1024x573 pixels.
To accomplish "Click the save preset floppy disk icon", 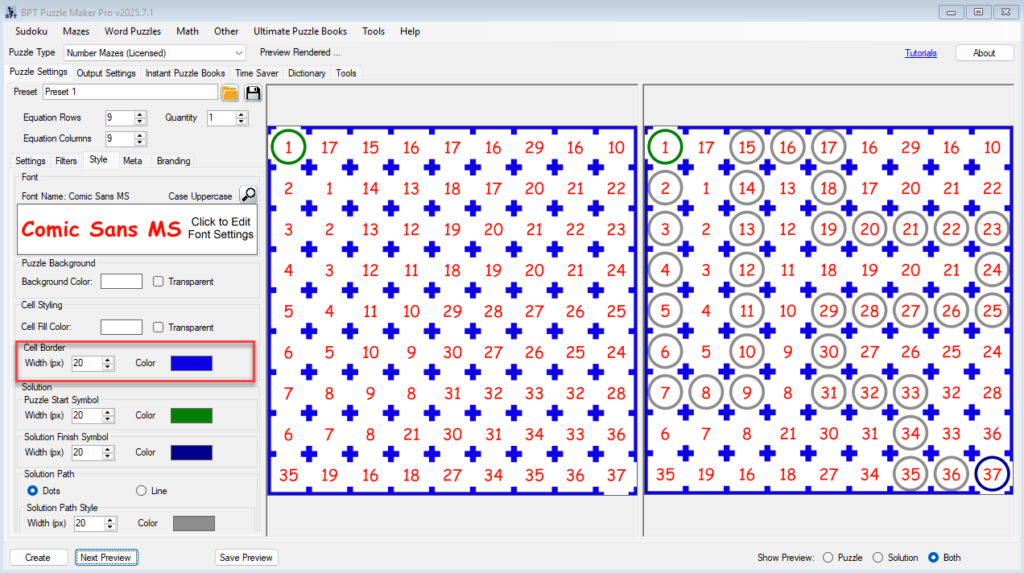I will pos(253,93).
